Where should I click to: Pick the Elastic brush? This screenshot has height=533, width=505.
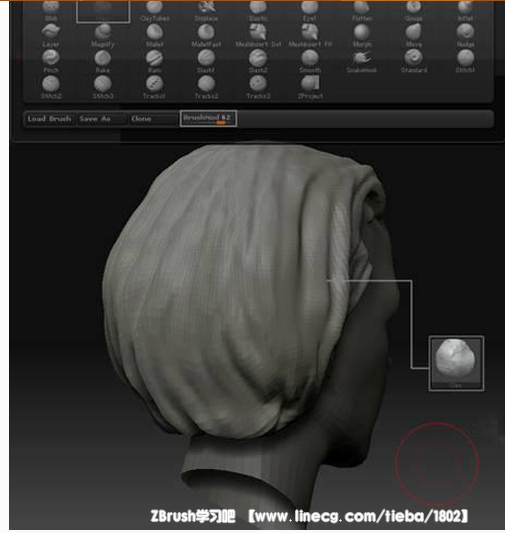click(x=258, y=10)
